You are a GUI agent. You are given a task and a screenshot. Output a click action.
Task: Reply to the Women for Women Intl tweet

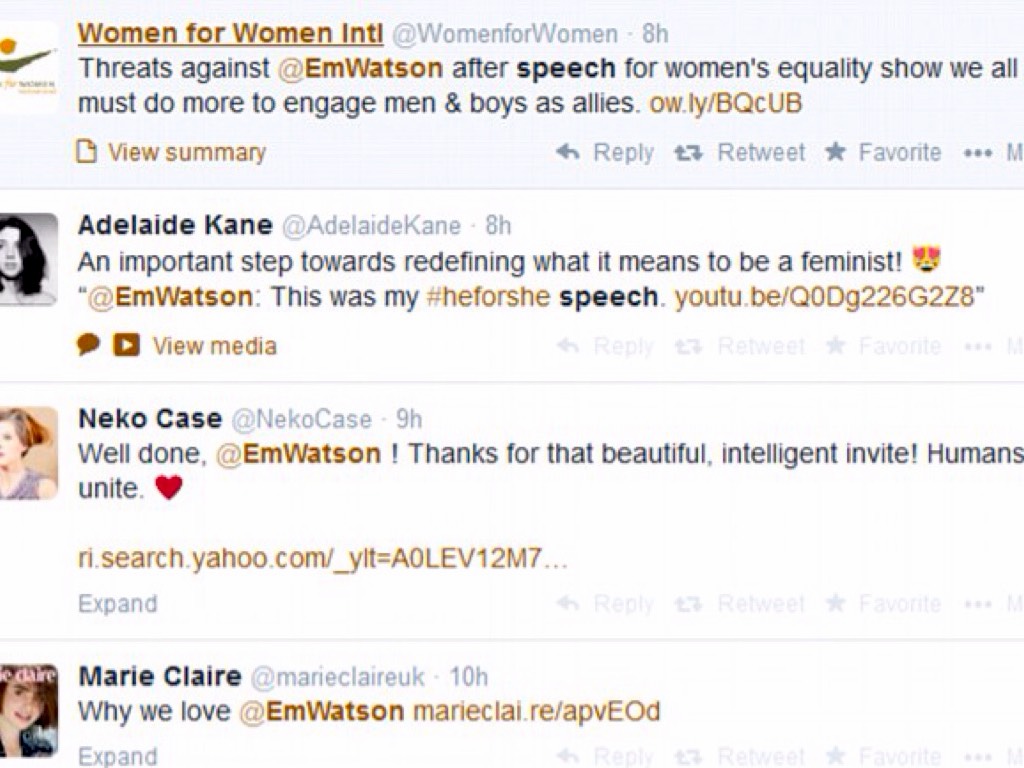(606, 153)
